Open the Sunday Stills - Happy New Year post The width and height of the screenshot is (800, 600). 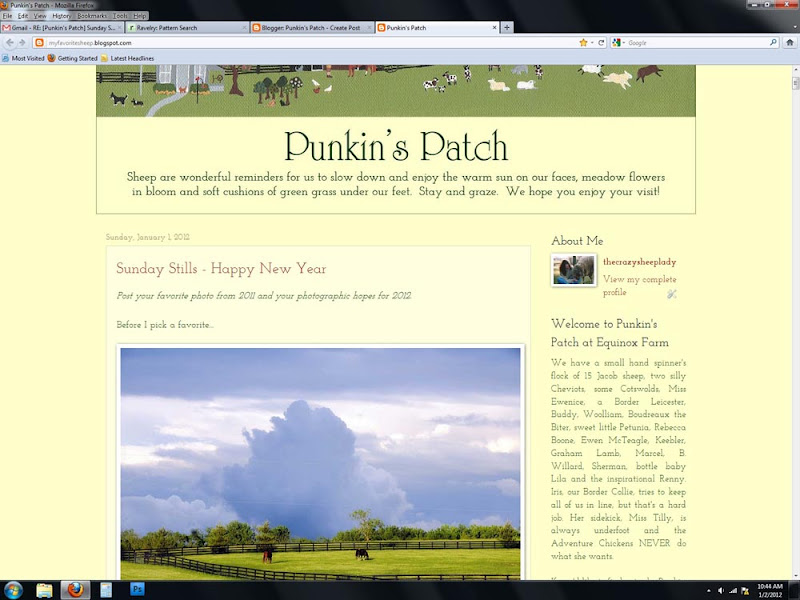(221, 268)
